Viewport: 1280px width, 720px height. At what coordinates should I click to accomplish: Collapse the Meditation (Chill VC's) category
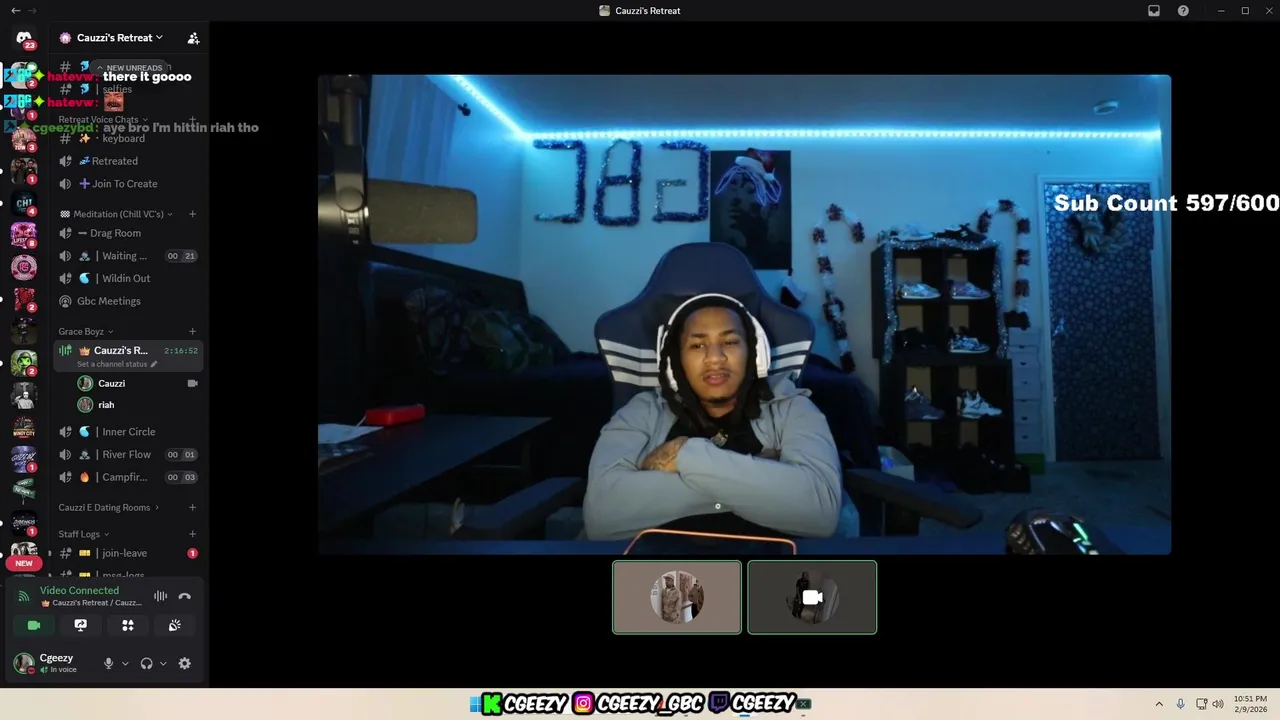coord(116,214)
